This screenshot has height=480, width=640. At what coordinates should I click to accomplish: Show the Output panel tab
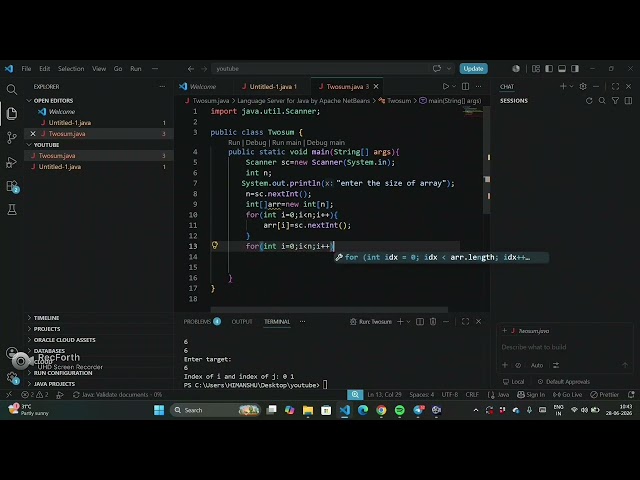click(x=242, y=322)
